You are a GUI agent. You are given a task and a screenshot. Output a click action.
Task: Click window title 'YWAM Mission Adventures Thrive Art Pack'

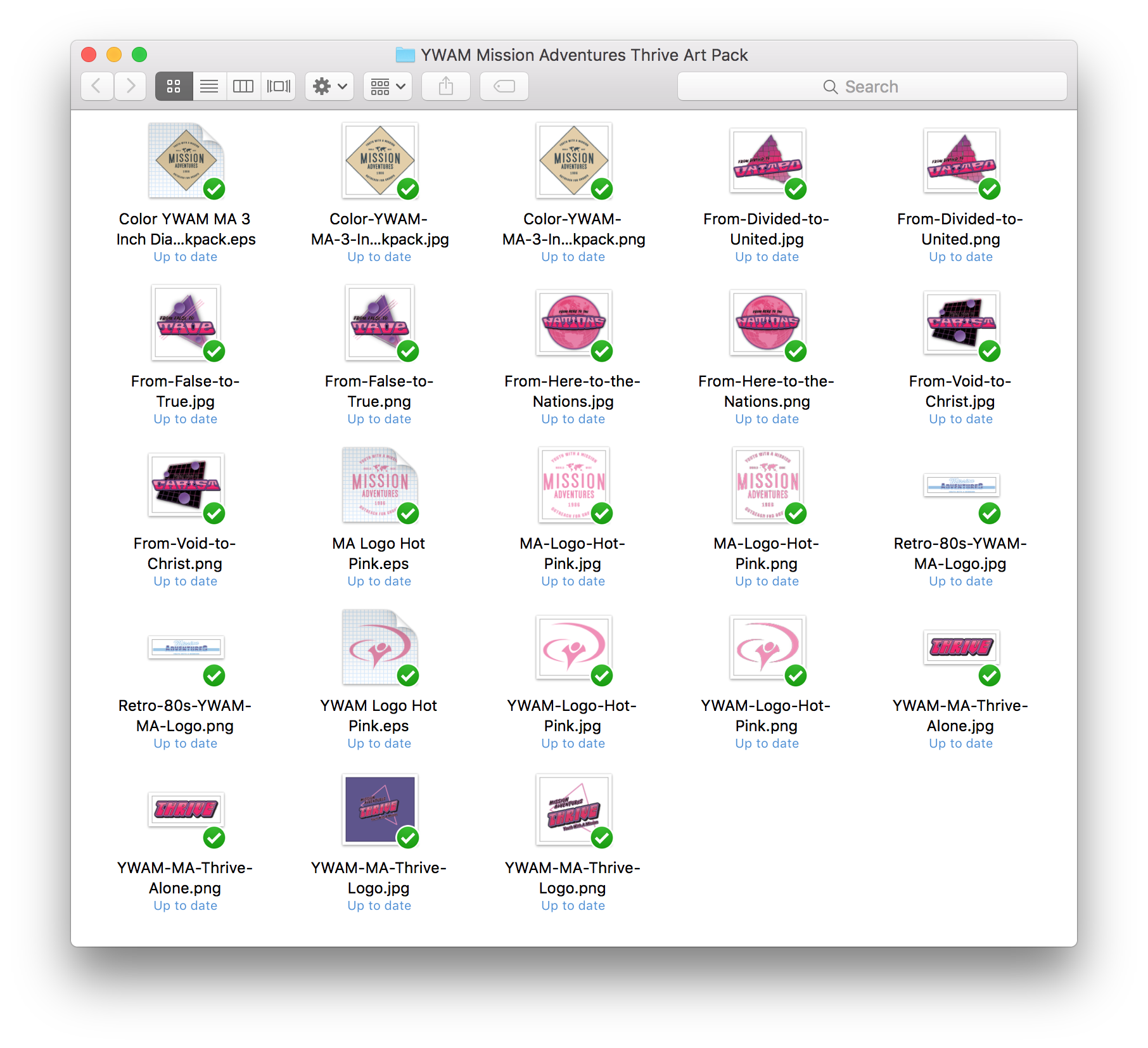(584, 55)
